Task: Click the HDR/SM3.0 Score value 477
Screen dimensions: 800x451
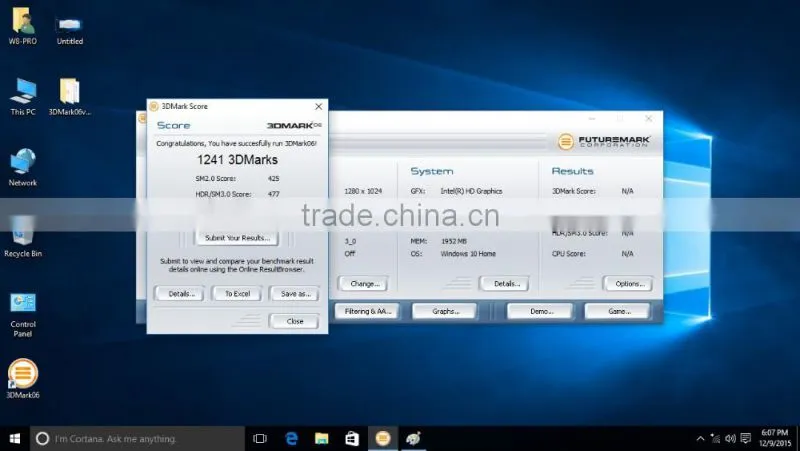Action: point(273,194)
